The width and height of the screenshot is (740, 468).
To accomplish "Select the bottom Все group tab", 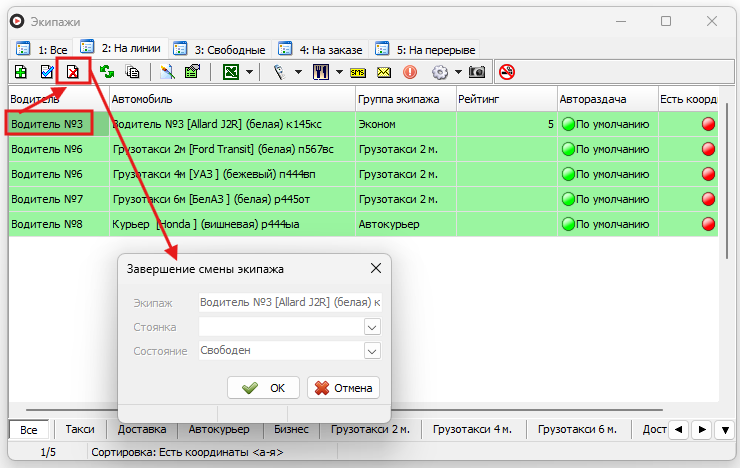I will (29, 430).
